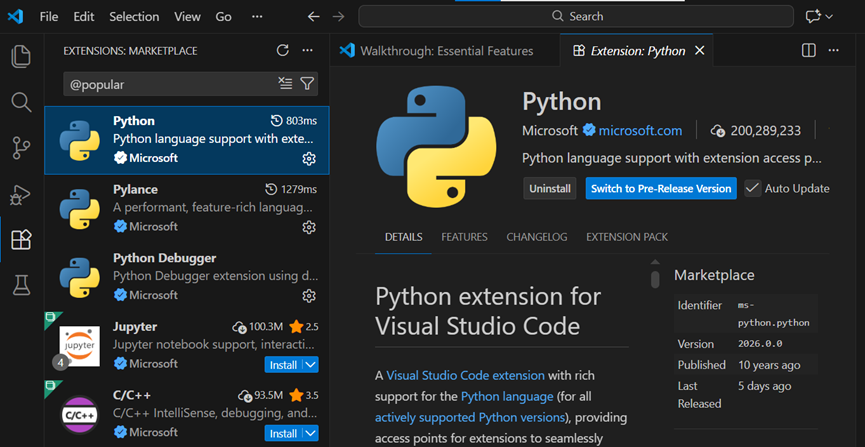Open the Search view in activity bar
The height and width of the screenshot is (447, 865).
point(21,102)
